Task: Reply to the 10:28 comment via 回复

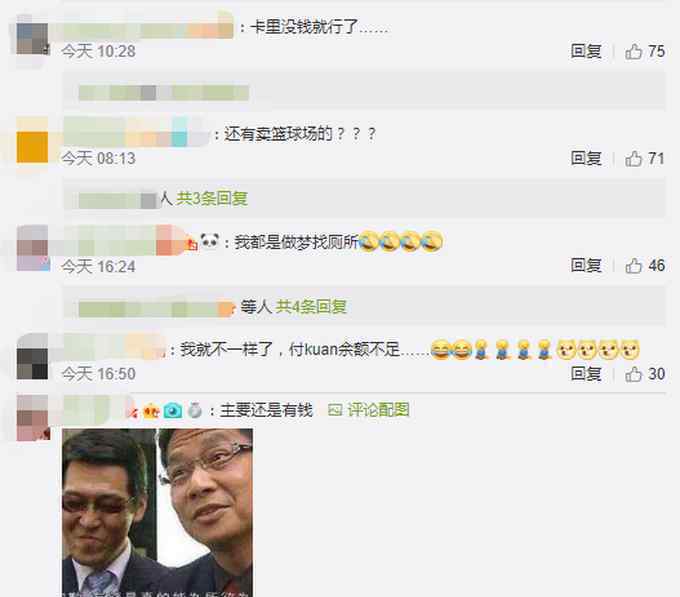Action: [x=586, y=51]
